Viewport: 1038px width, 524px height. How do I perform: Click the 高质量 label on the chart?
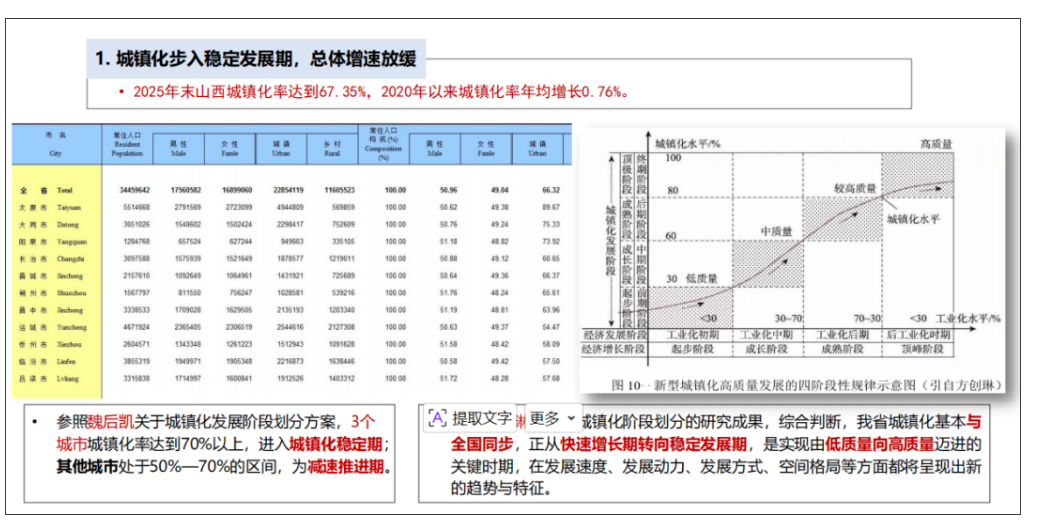936,144
